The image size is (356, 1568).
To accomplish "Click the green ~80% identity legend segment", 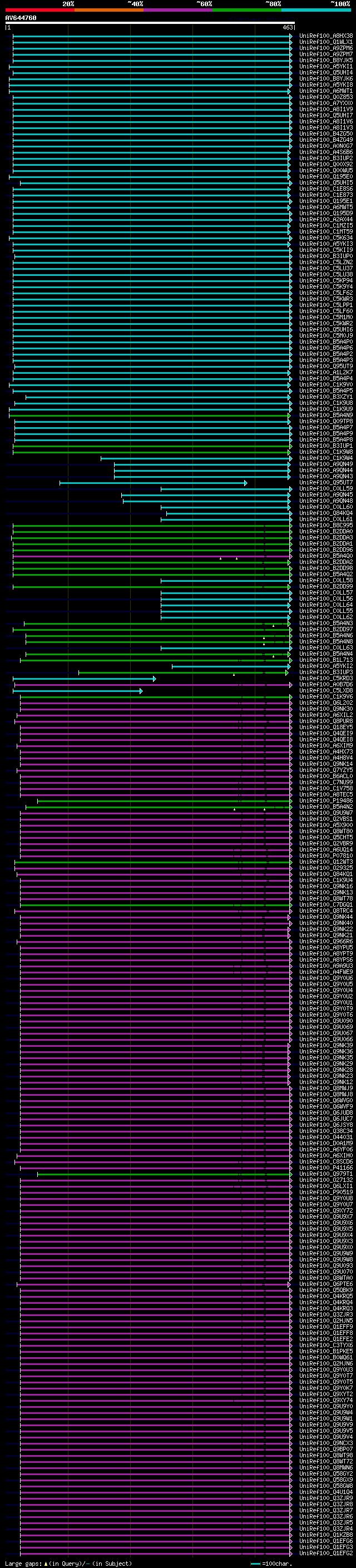I will click(x=247, y=10).
